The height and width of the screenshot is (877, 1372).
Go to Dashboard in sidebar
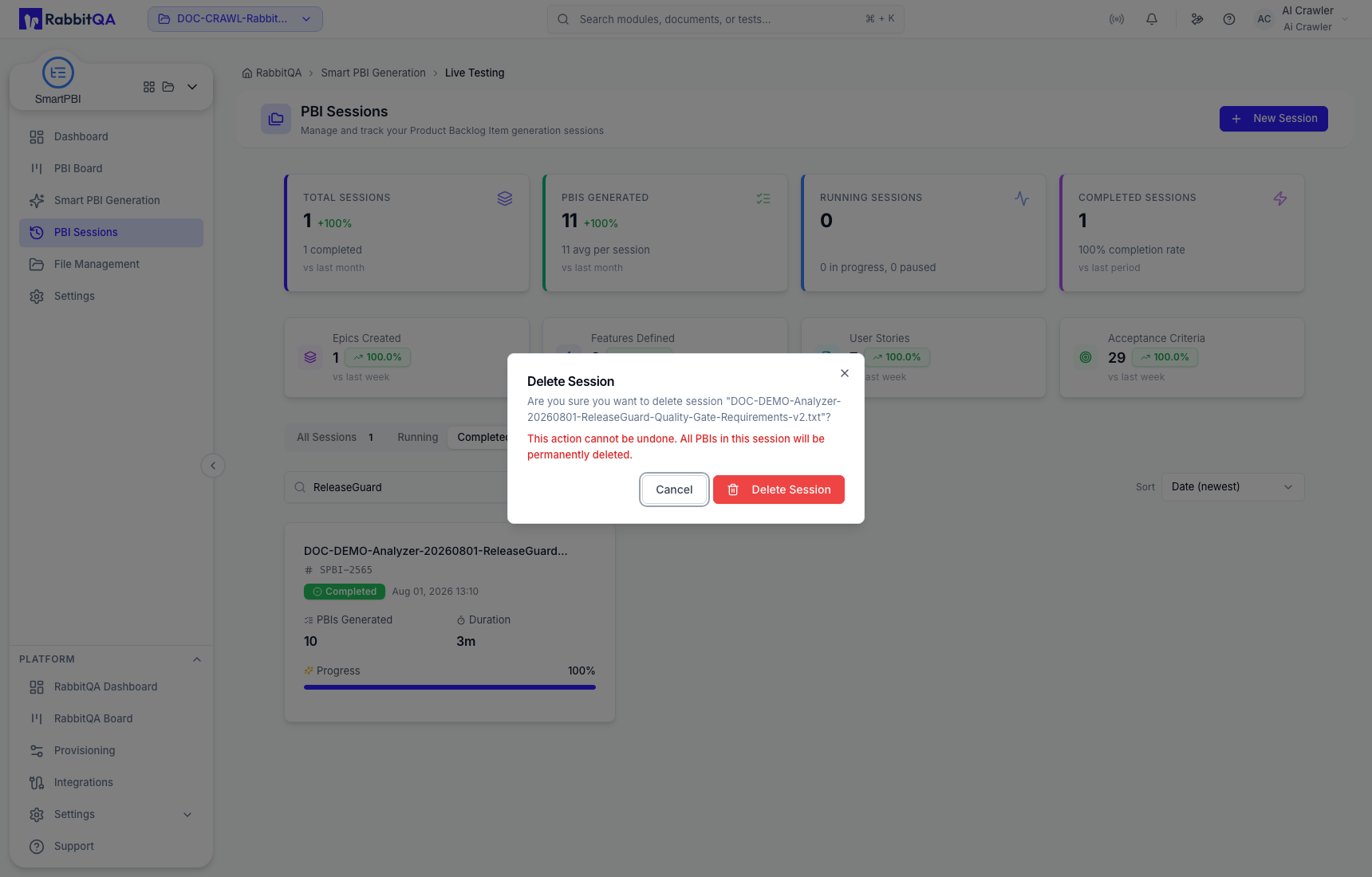pyautogui.click(x=111, y=137)
